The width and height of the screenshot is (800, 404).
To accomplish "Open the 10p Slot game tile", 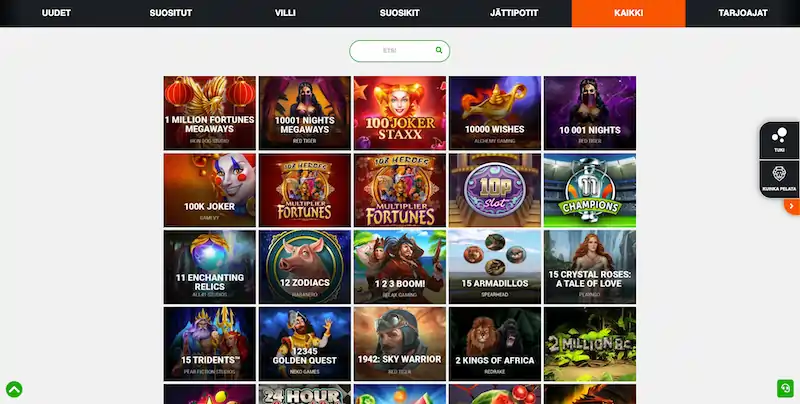I will 495,190.
